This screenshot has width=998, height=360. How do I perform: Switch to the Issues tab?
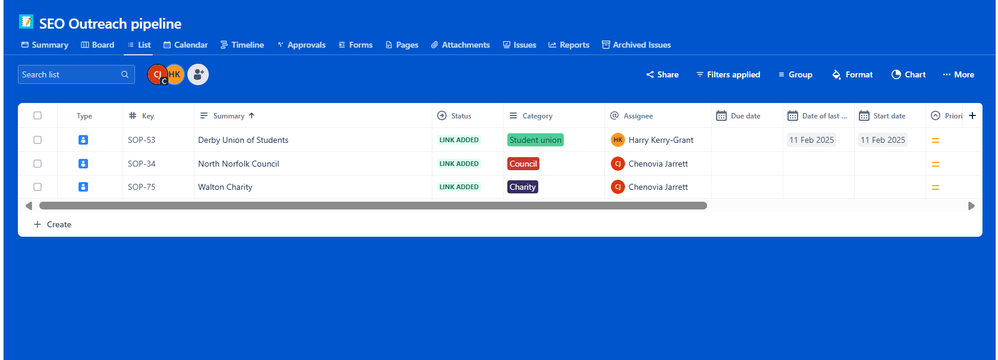click(x=519, y=45)
